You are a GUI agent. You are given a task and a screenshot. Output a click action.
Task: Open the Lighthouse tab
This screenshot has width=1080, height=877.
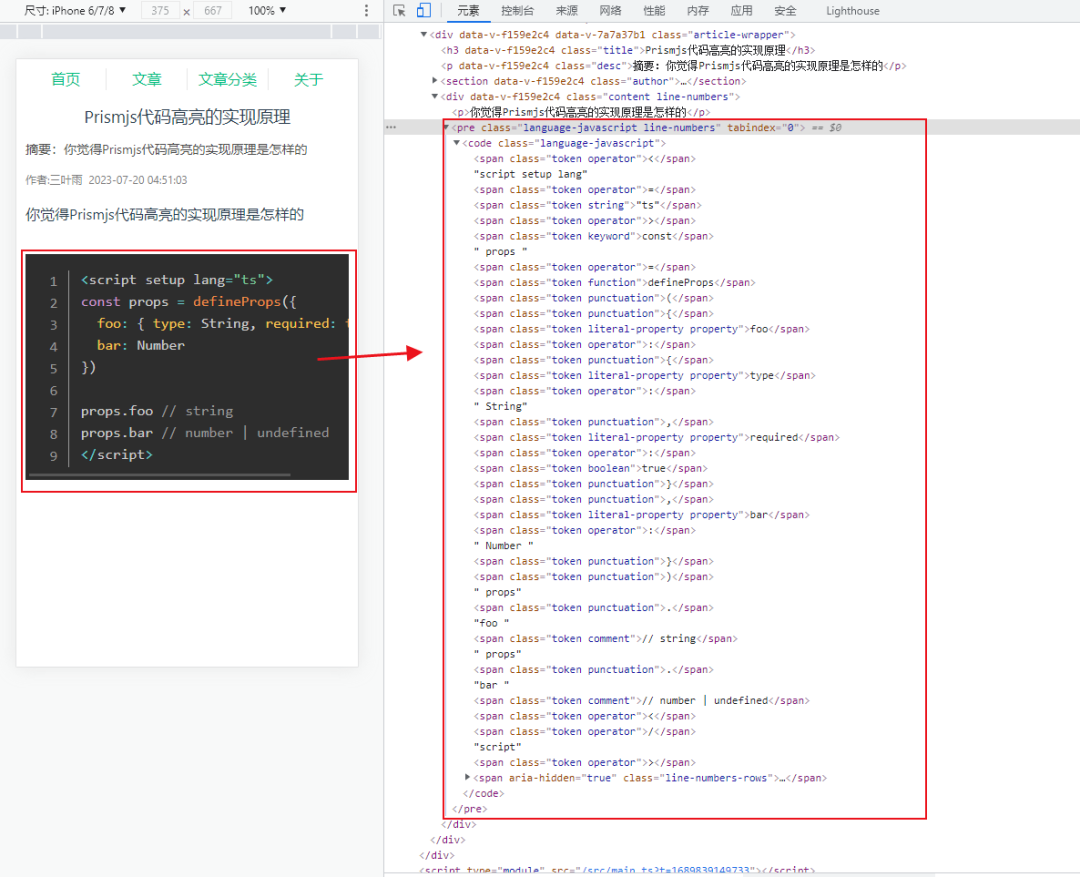tap(852, 11)
